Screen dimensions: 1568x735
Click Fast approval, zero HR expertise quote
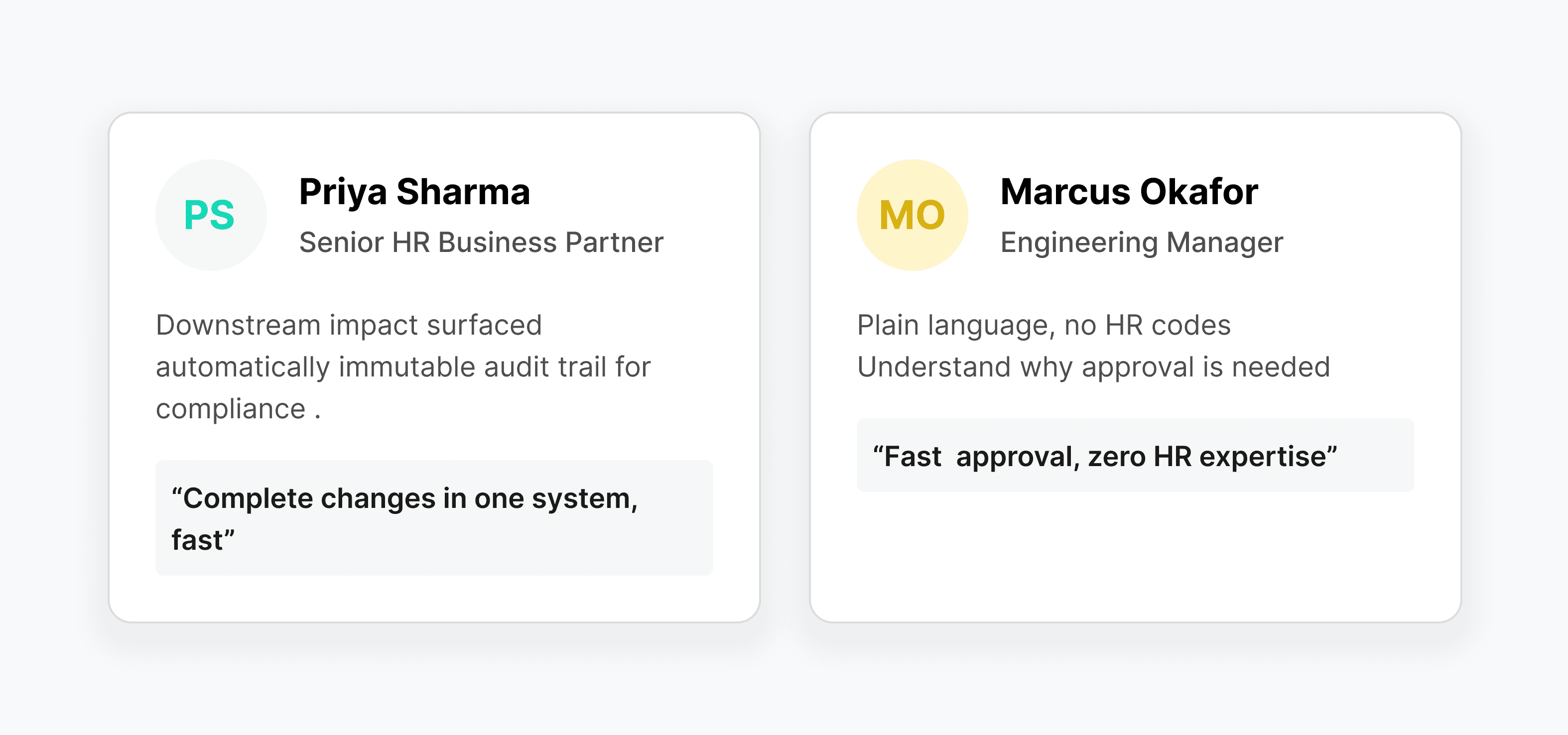click(1105, 456)
